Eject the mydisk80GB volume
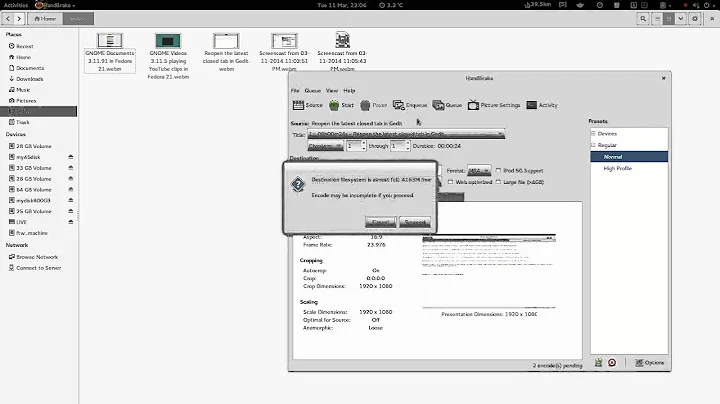The height and width of the screenshot is (404, 720). [x=71, y=201]
